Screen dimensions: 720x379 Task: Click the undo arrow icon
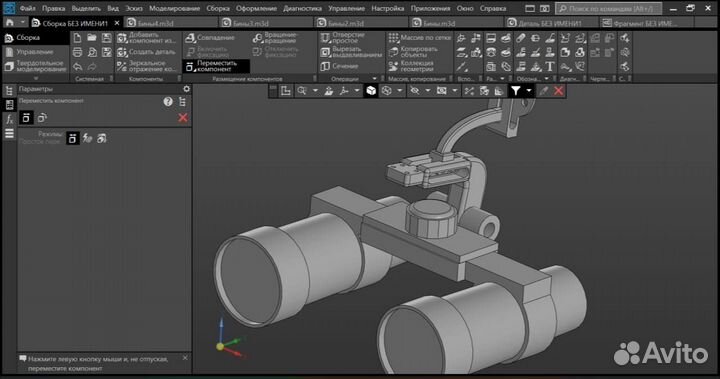tap(77, 67)
